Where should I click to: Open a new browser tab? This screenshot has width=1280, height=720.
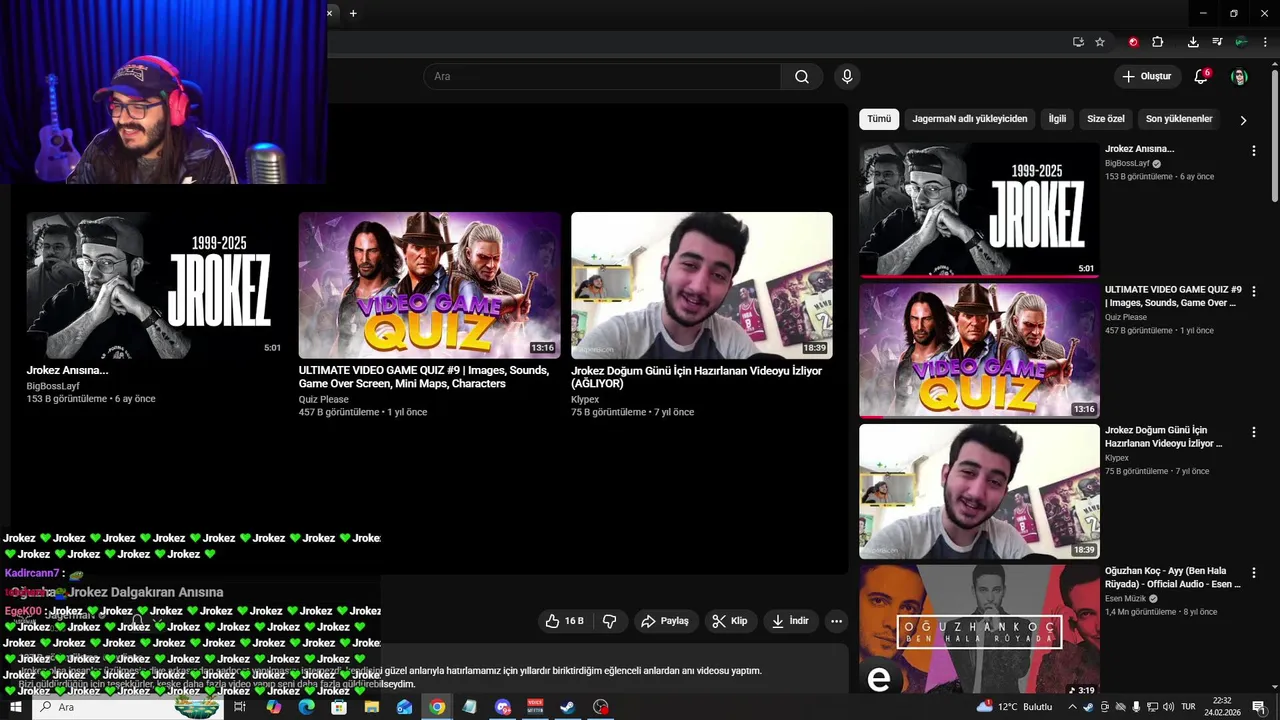tap(353, 13)
